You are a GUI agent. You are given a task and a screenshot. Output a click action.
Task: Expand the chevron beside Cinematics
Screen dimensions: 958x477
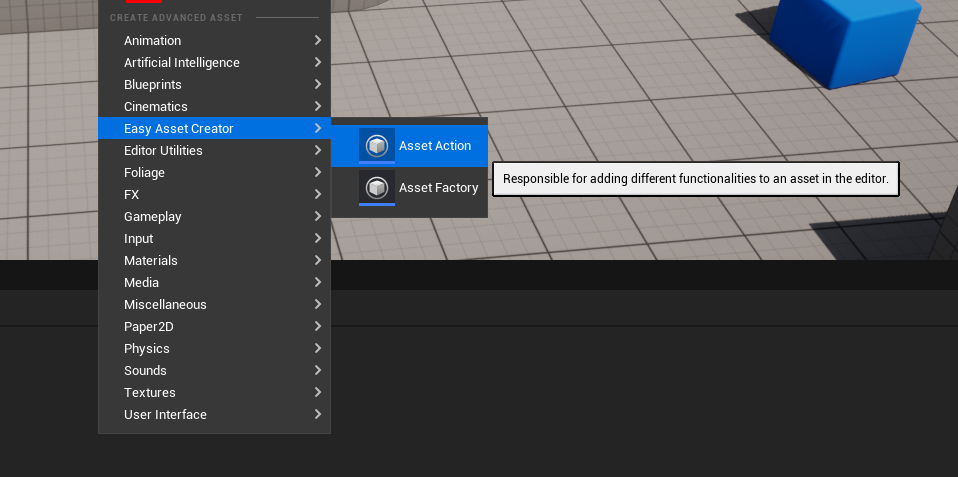[x=318, y=106]
